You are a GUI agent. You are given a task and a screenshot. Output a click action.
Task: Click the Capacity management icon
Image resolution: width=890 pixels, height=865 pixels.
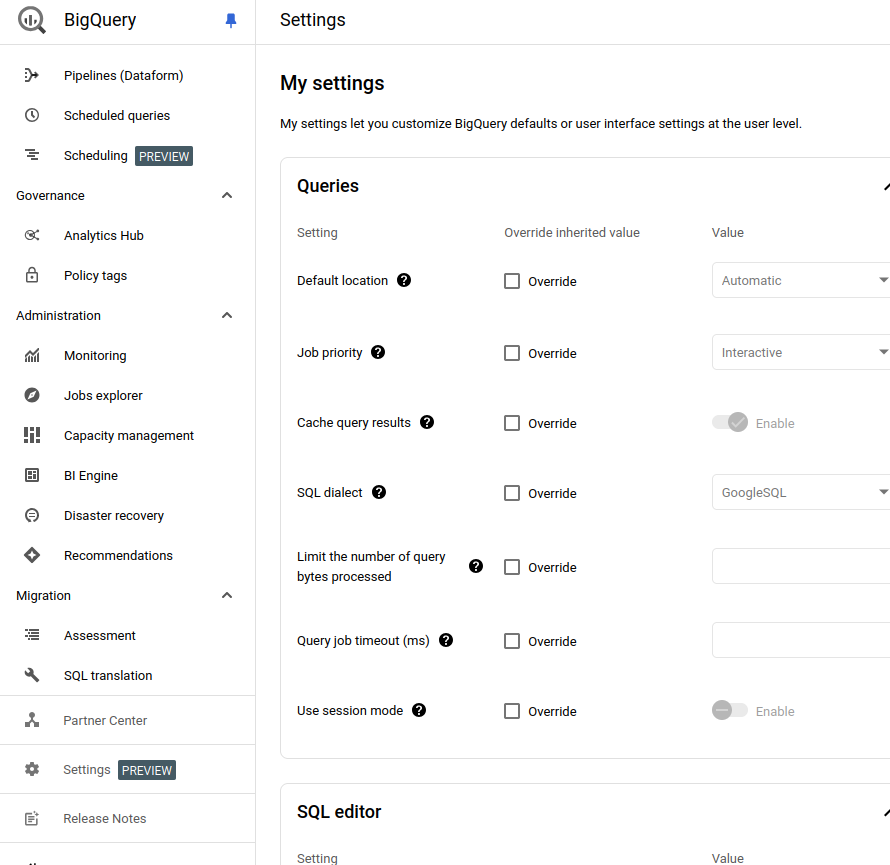point(32,435)
